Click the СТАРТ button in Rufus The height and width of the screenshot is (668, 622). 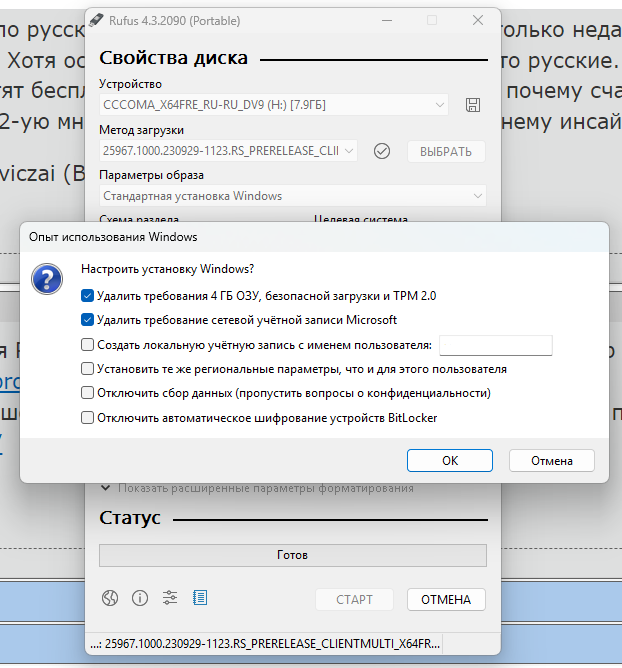[354, 600]
